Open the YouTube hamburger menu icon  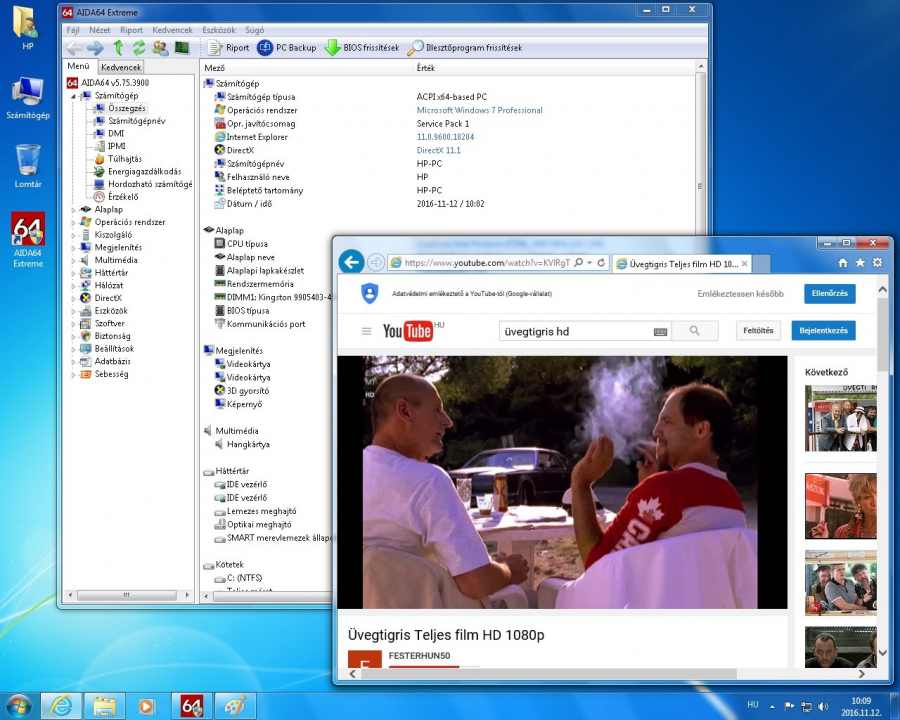pyautogui.click(x=366, y=331)
